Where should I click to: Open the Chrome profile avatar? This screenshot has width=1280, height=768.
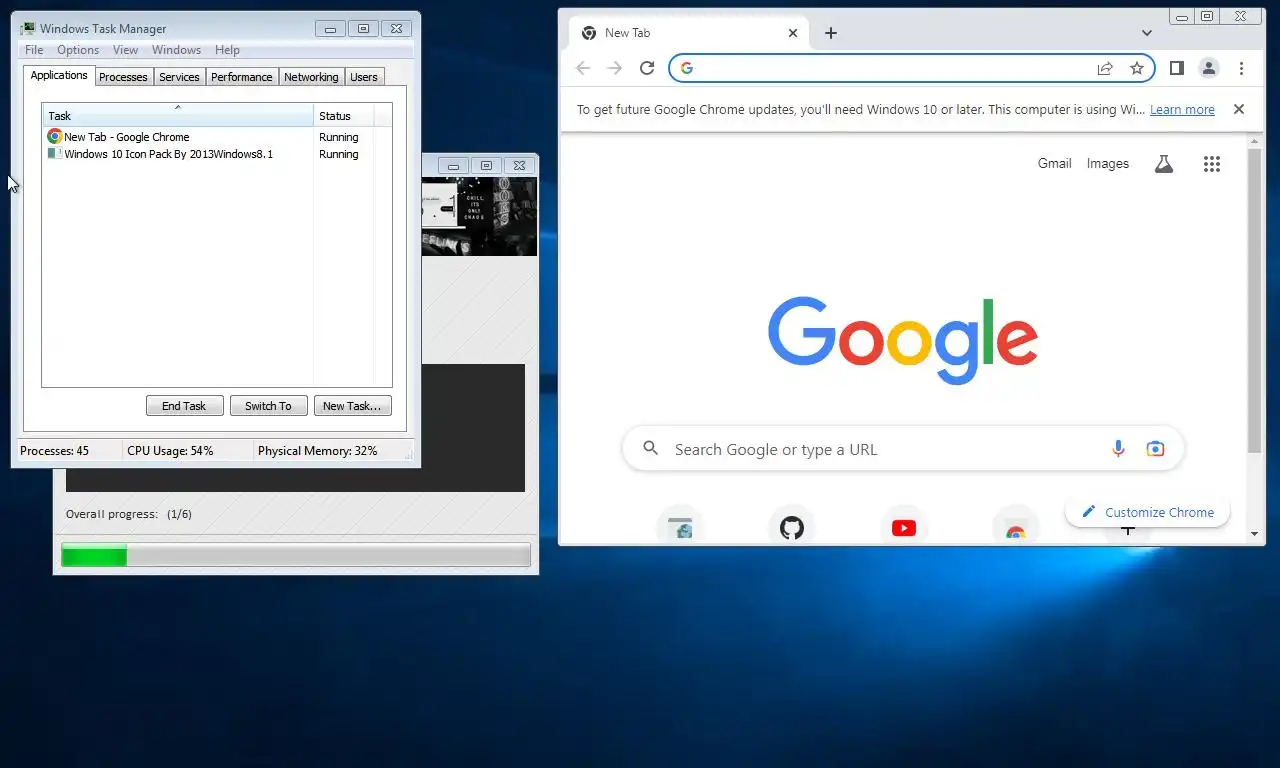[1209, 68]
